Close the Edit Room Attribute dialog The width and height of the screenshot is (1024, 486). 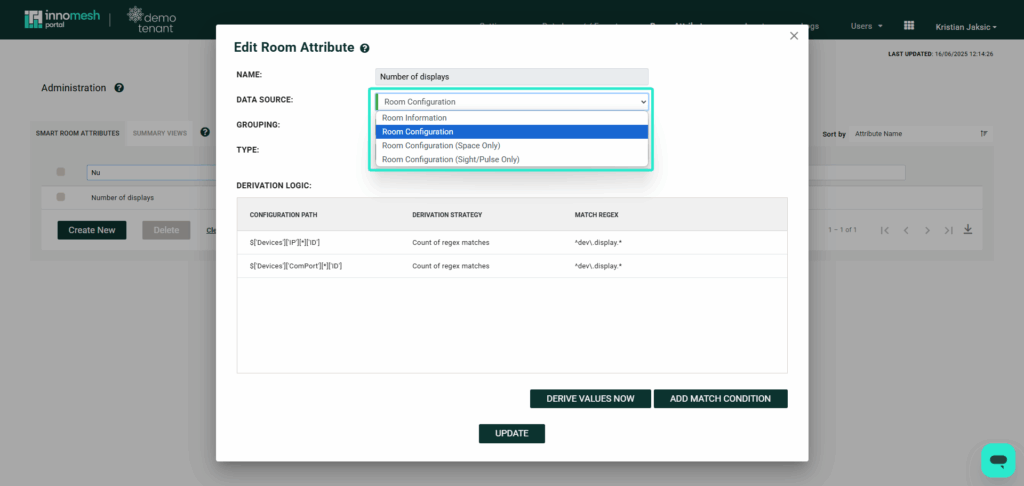coord(793,36)
